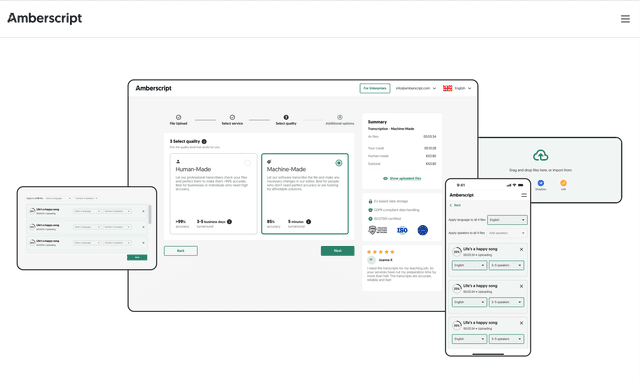Click the UK flag icon beside English
640x383 pixels.
click(x=447, y=88)
